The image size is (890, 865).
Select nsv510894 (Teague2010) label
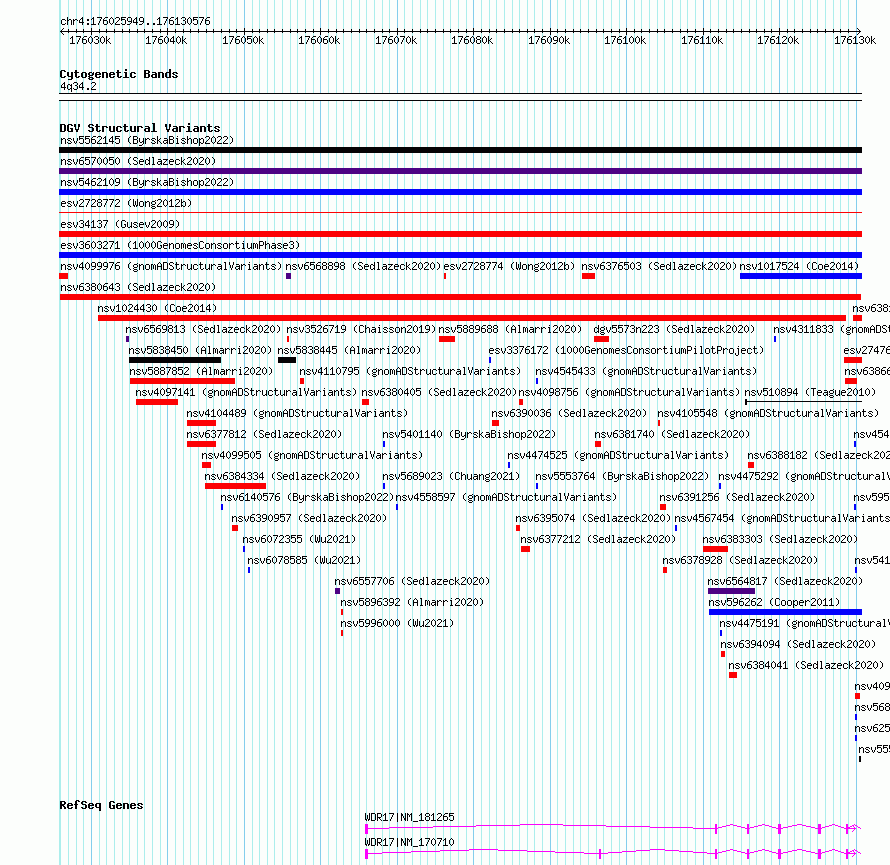(810, 392)
